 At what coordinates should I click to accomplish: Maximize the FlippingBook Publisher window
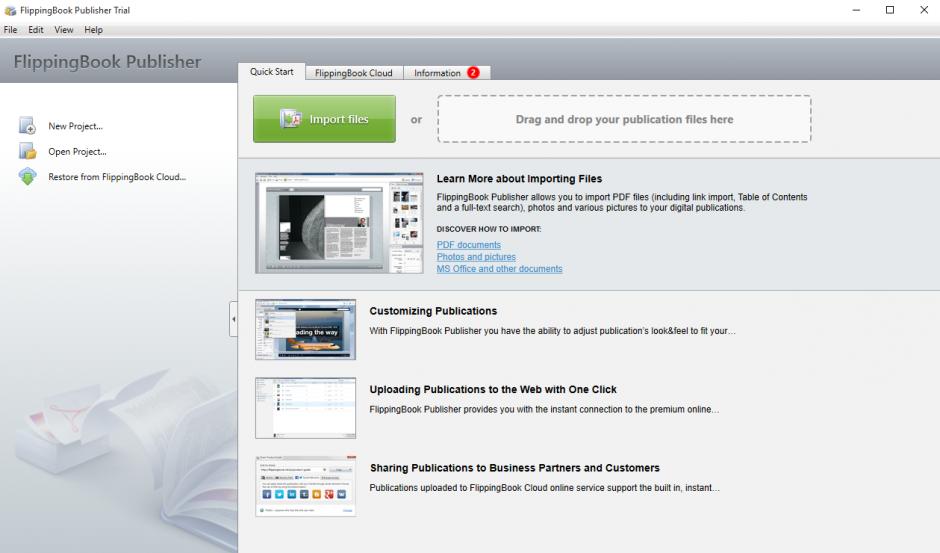(x=890, y=10)
